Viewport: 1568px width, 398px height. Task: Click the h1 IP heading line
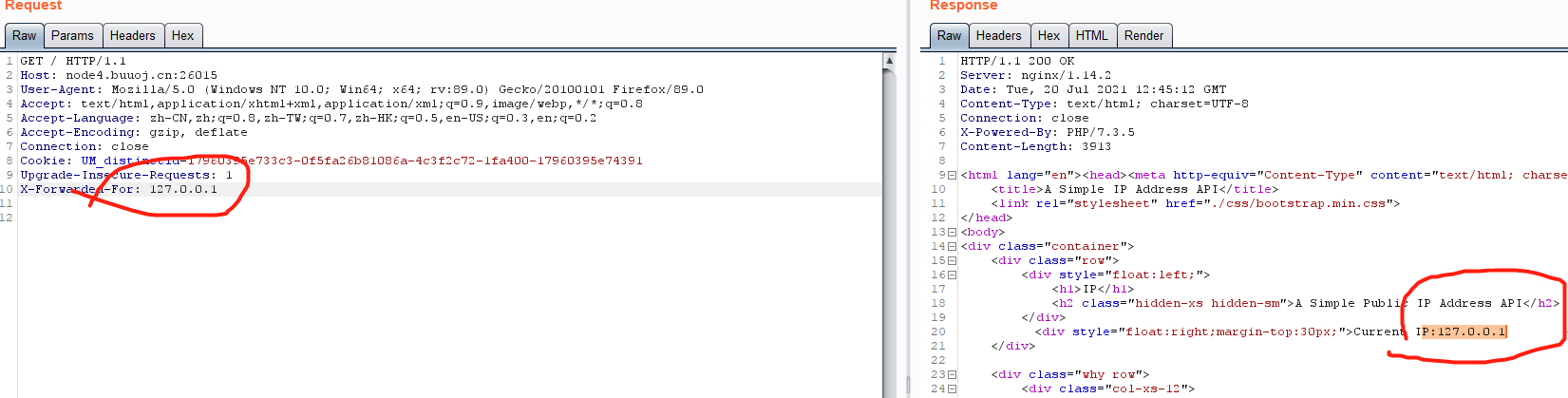[1093, 289]
